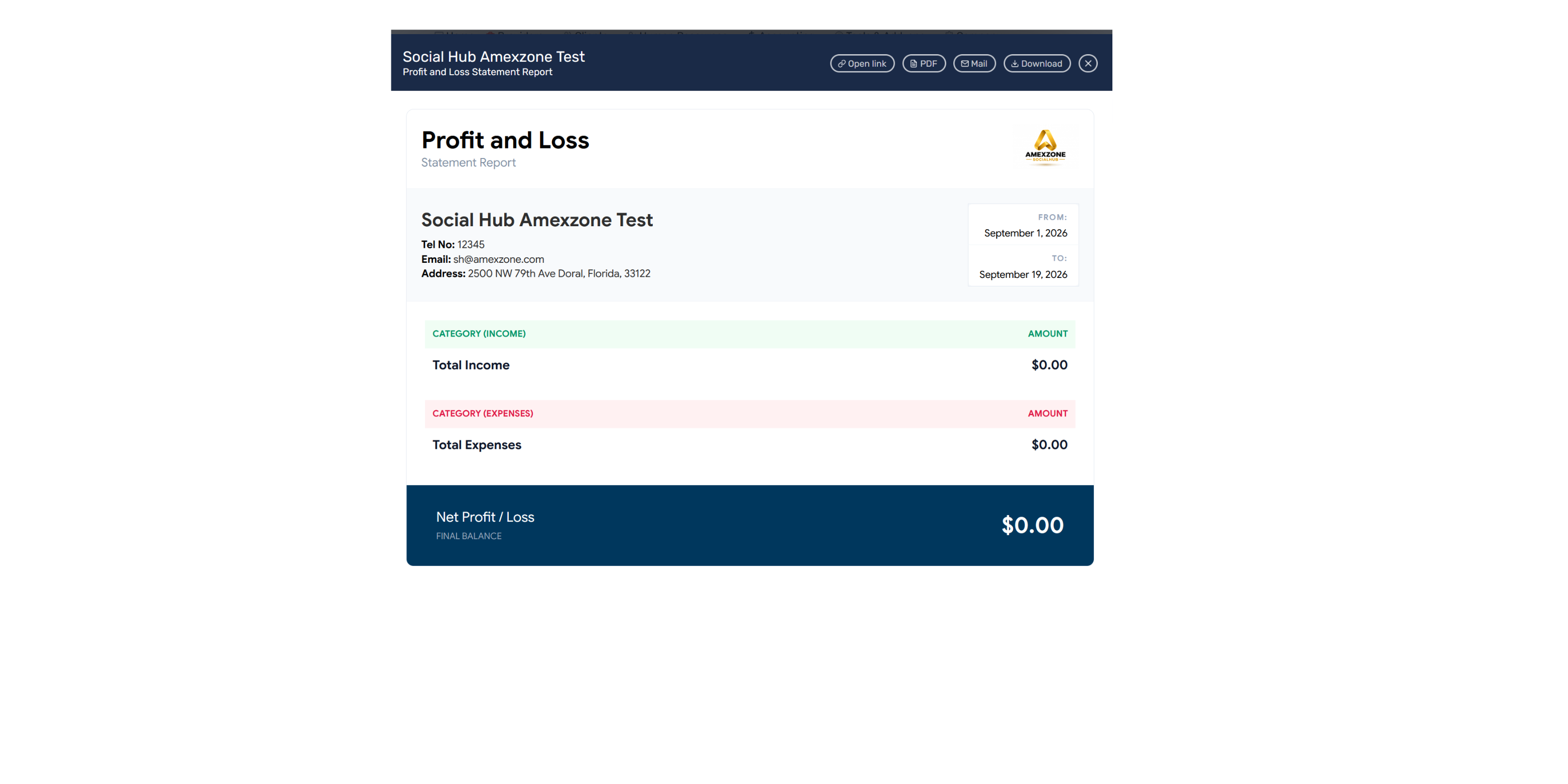Click the Category (Income) header
1568x784 pixels.
479,334
